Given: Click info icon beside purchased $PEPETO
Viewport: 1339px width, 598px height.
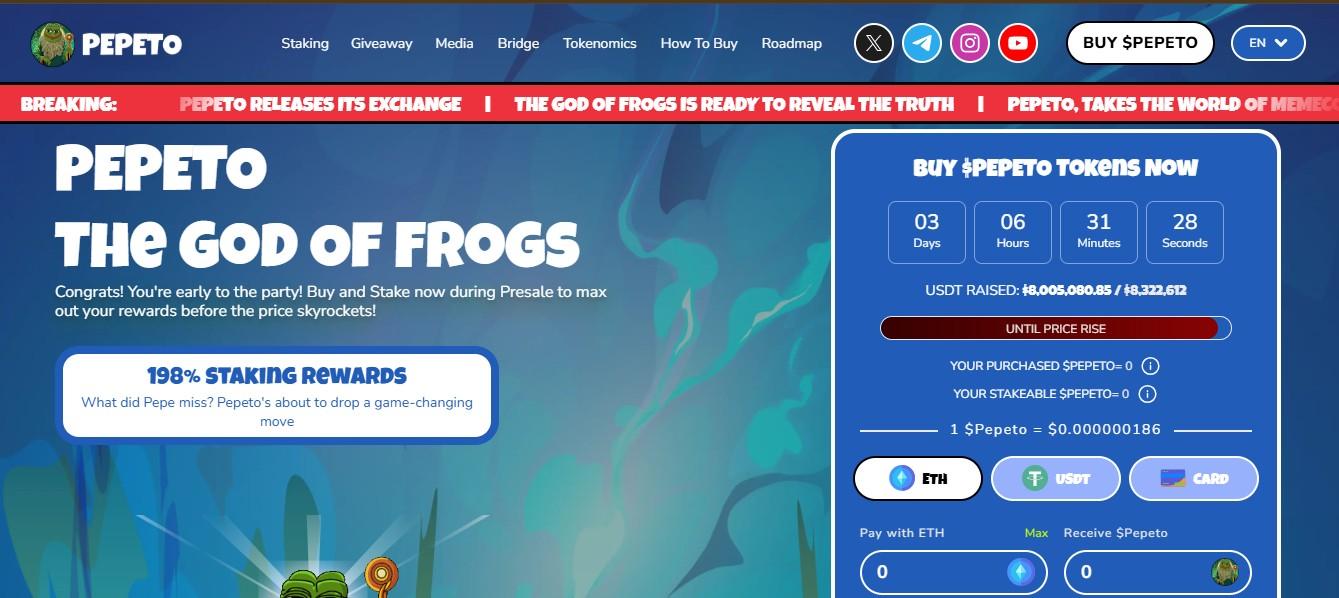Looking at the screenshot, I should click(1150, 366).
